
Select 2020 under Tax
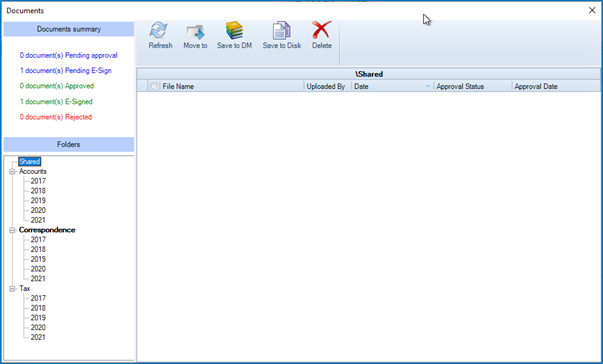coord(38,327)
